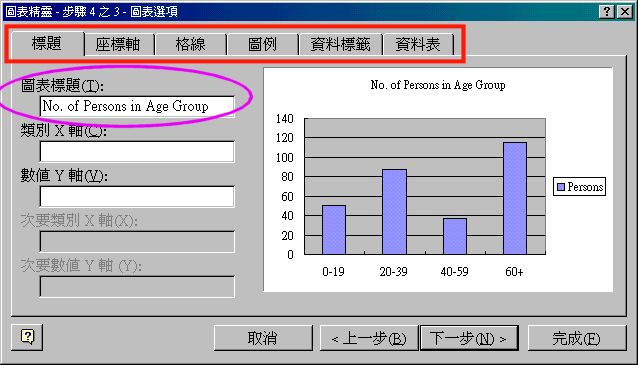Finish the wizard with 完成 button

(577, 338)
